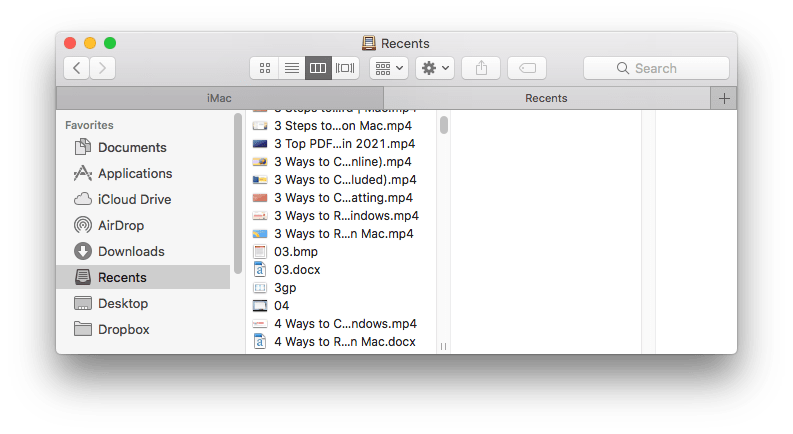This screenshot has width=793, height=434.
Task: Close the Finder window
Action: click(70, 43)
